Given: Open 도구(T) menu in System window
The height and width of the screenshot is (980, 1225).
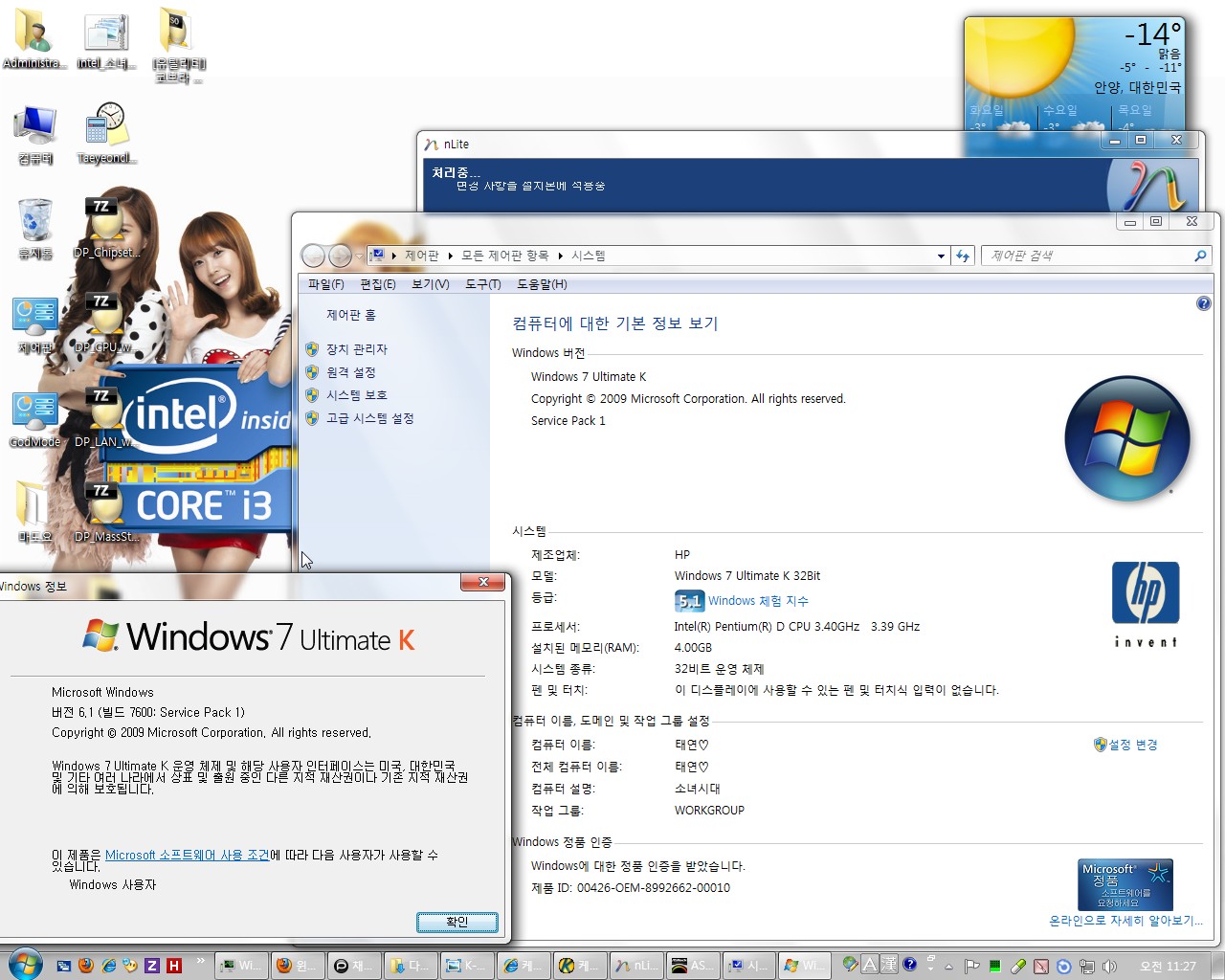Looking at the screenshot, I should [483, 284].
